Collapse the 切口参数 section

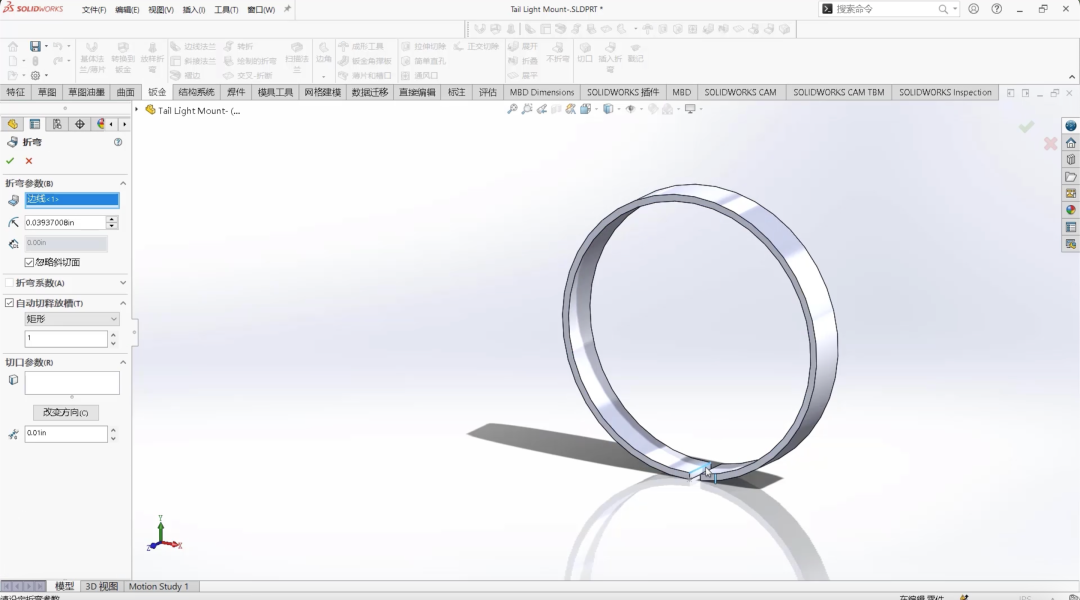click(x=122, y=363)
